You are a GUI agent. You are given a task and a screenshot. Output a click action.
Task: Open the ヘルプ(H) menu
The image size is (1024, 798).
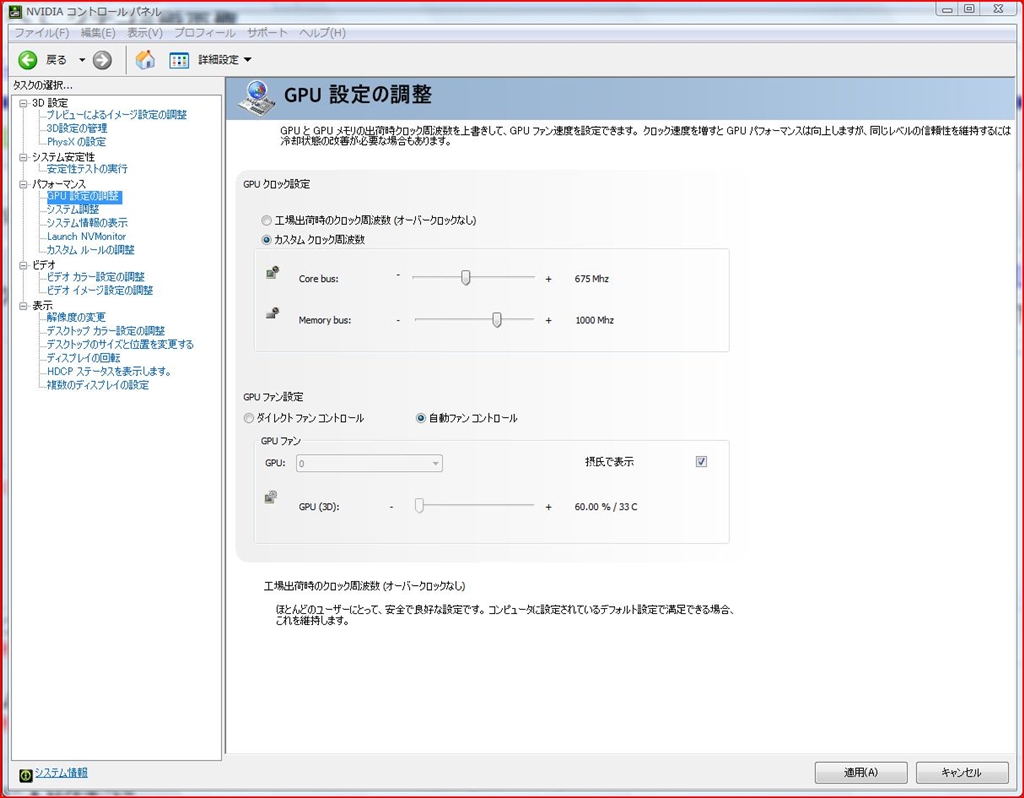322,33
